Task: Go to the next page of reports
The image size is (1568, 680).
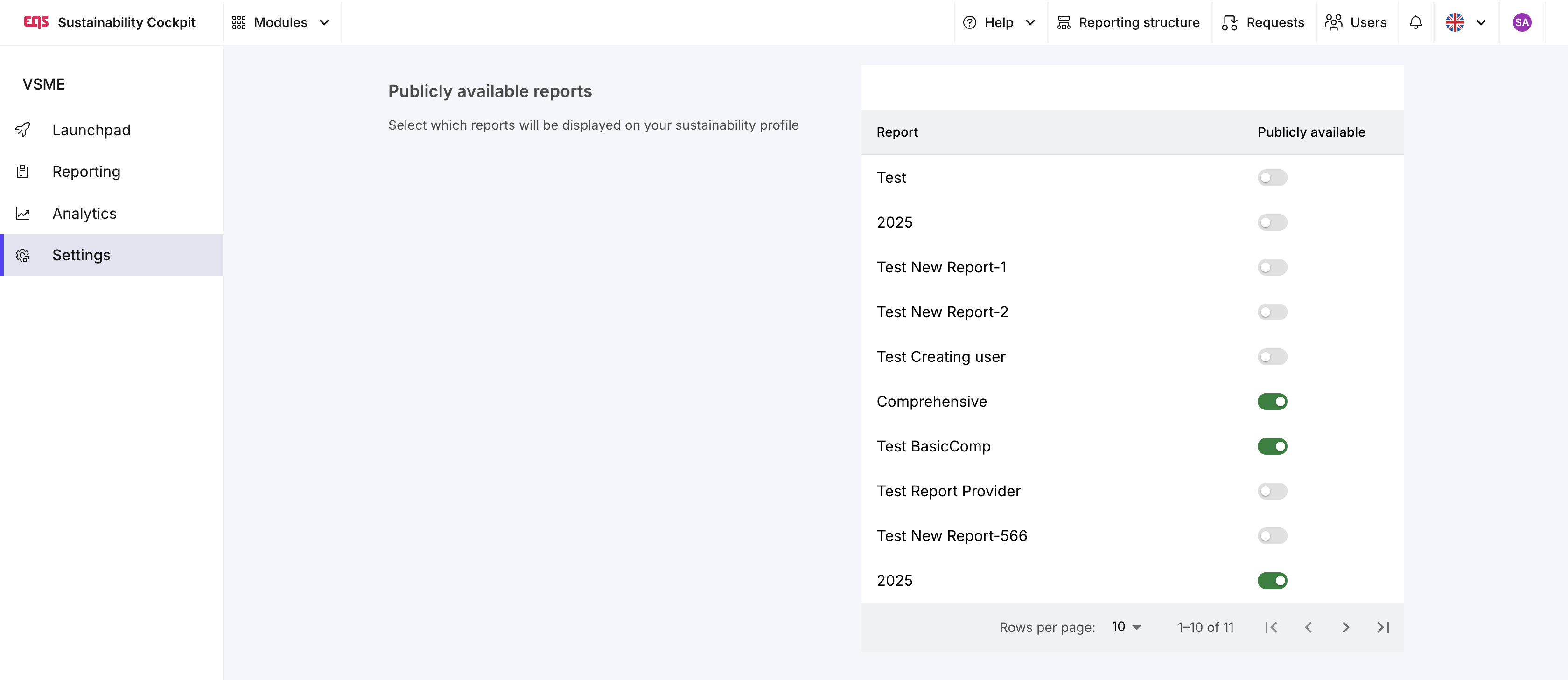Action: pyautogui.click(x=1345, y=627)
